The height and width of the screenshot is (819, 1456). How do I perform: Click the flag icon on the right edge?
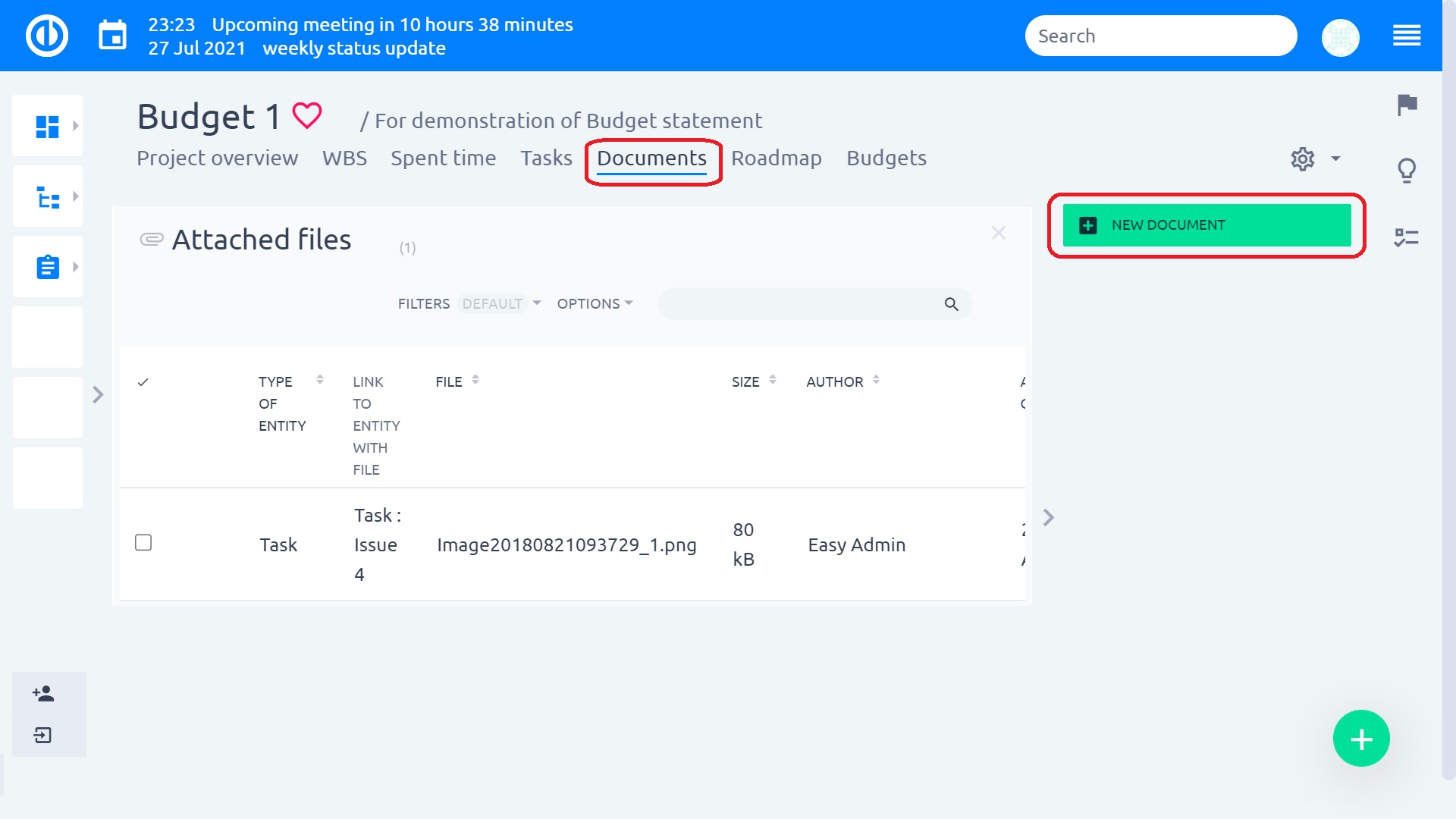coord(1407,106)
